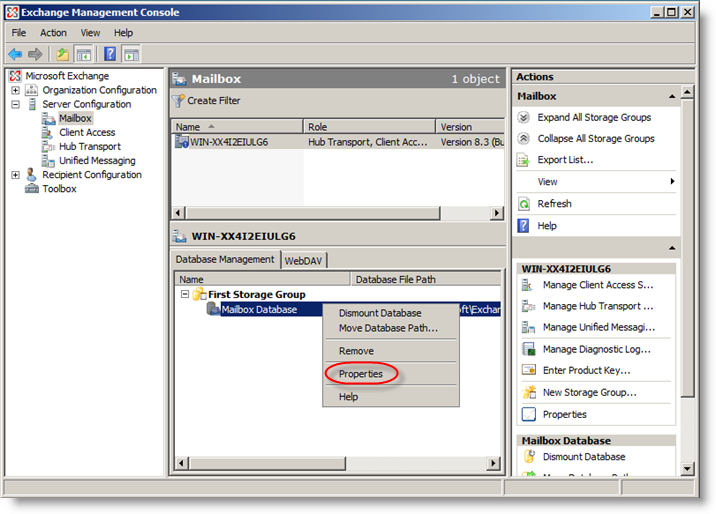Click Help link in the Actions pane

[547, 226]
